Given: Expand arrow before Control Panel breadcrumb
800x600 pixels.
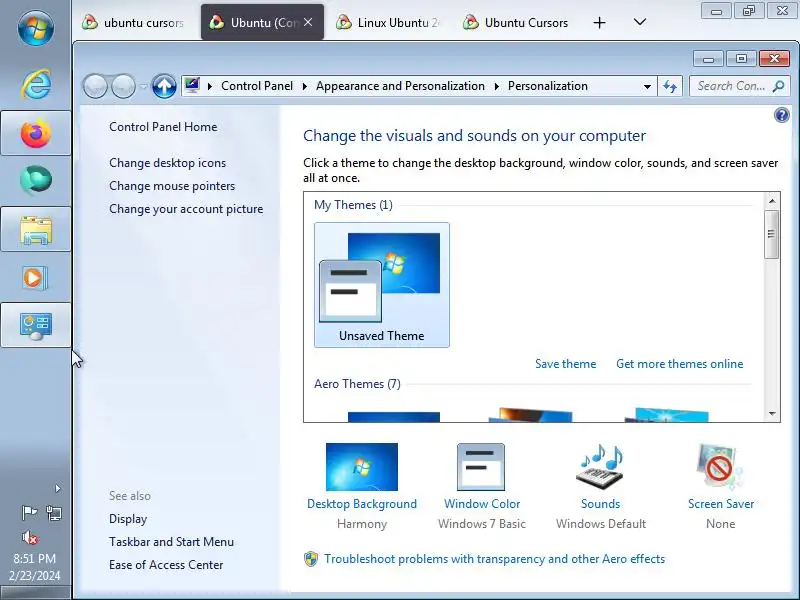Looking at the screenshot, I should [210, 86].
